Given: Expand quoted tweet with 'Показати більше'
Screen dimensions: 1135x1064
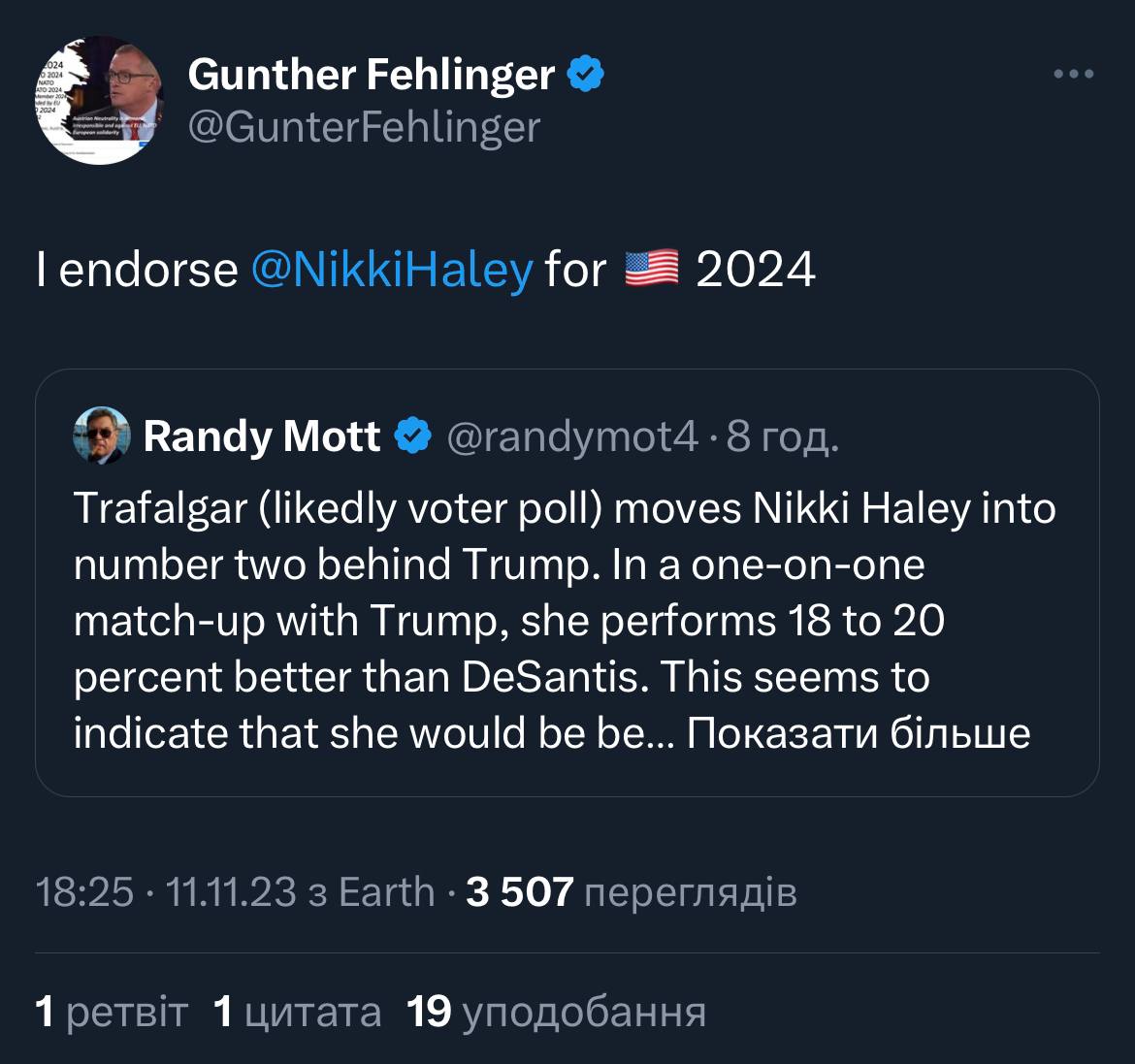Looking at the screenshot, I should 859,733.
